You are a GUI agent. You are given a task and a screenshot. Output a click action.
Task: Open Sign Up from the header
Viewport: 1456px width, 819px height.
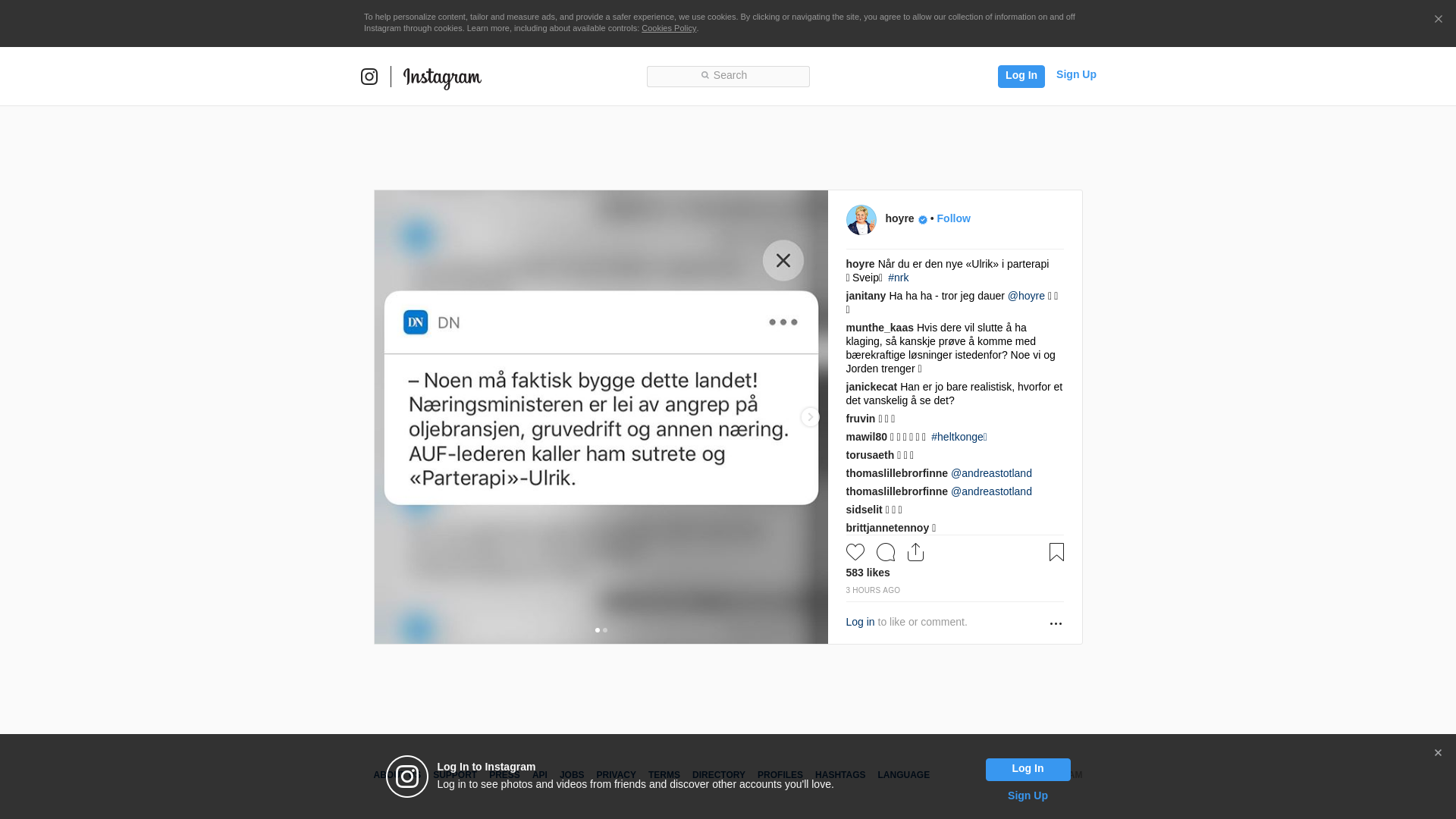coord(1076,74)
